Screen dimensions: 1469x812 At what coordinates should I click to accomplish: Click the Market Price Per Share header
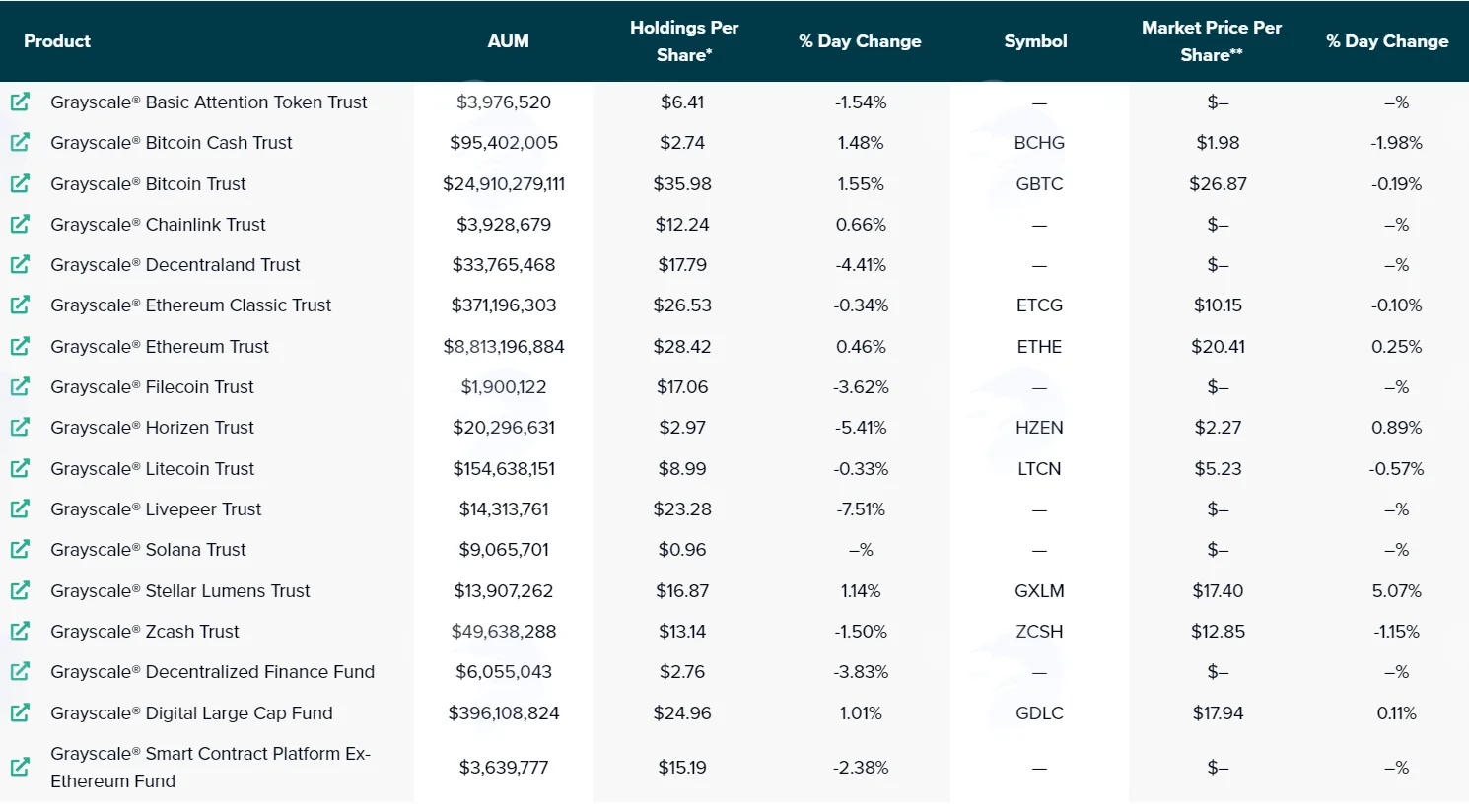[x=1212, y=41]
